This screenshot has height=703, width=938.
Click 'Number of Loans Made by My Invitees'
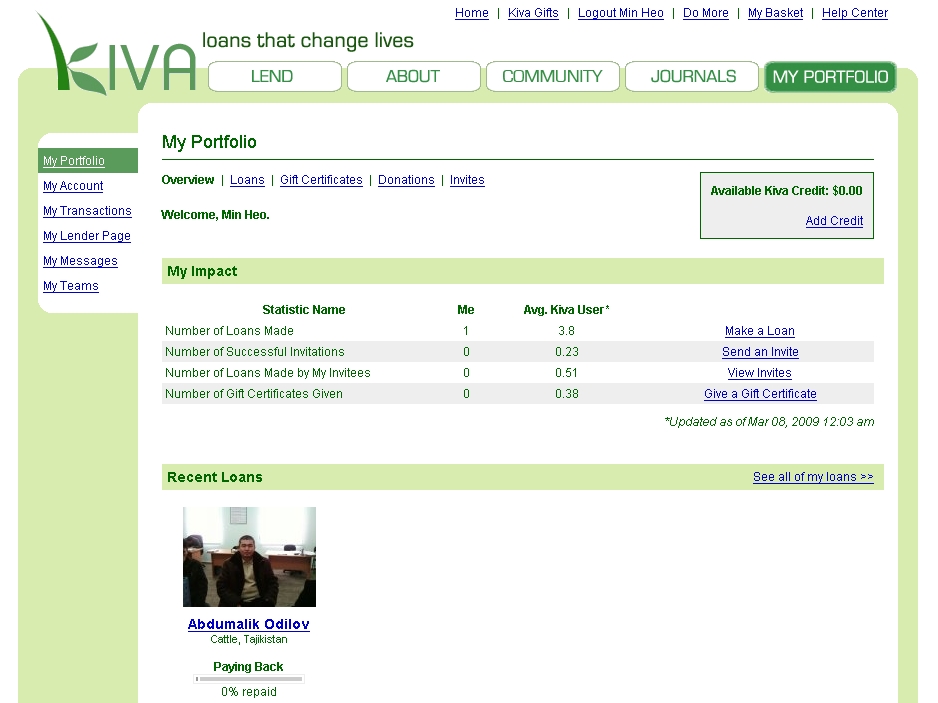(x=267, y=373)
